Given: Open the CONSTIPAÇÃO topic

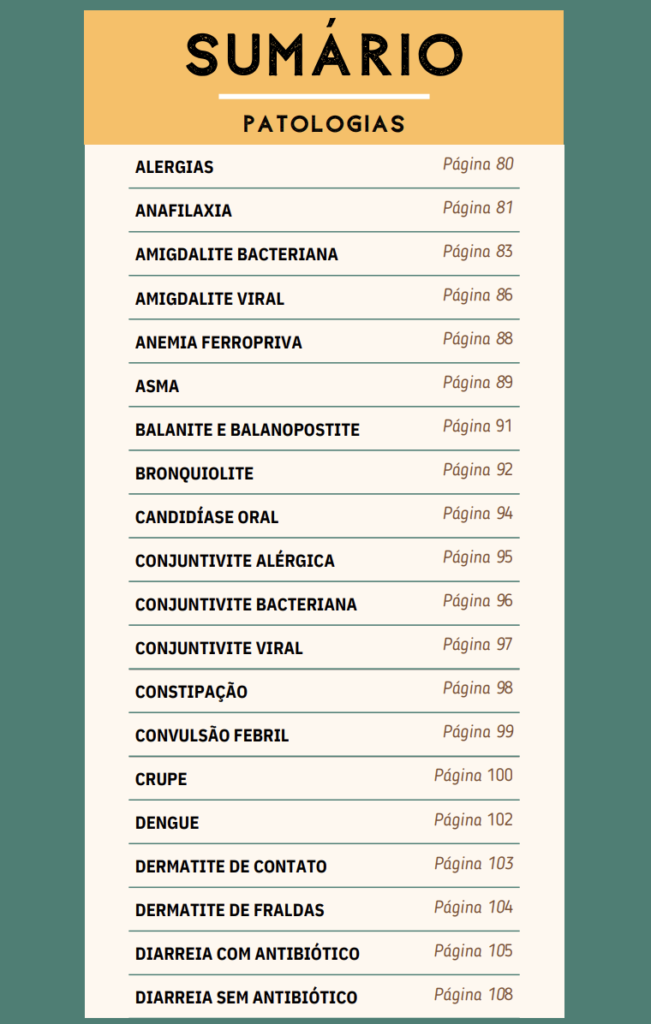Looking at the screenshot, I should click(x=191, y=692).
